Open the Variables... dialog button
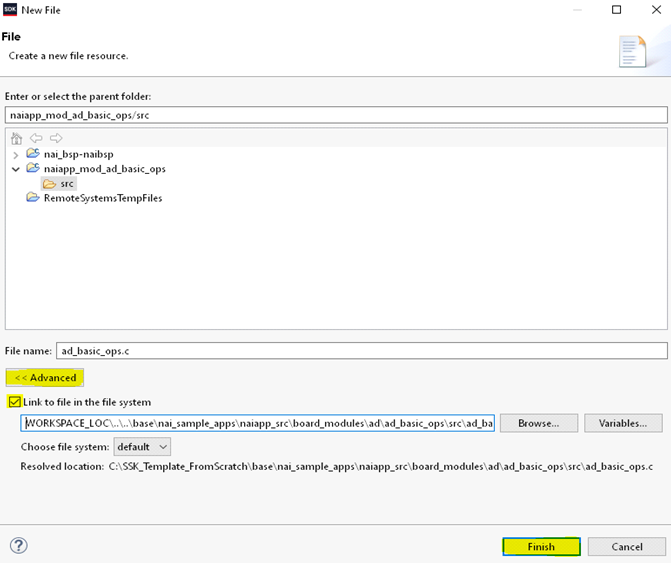 pos(623,423)
